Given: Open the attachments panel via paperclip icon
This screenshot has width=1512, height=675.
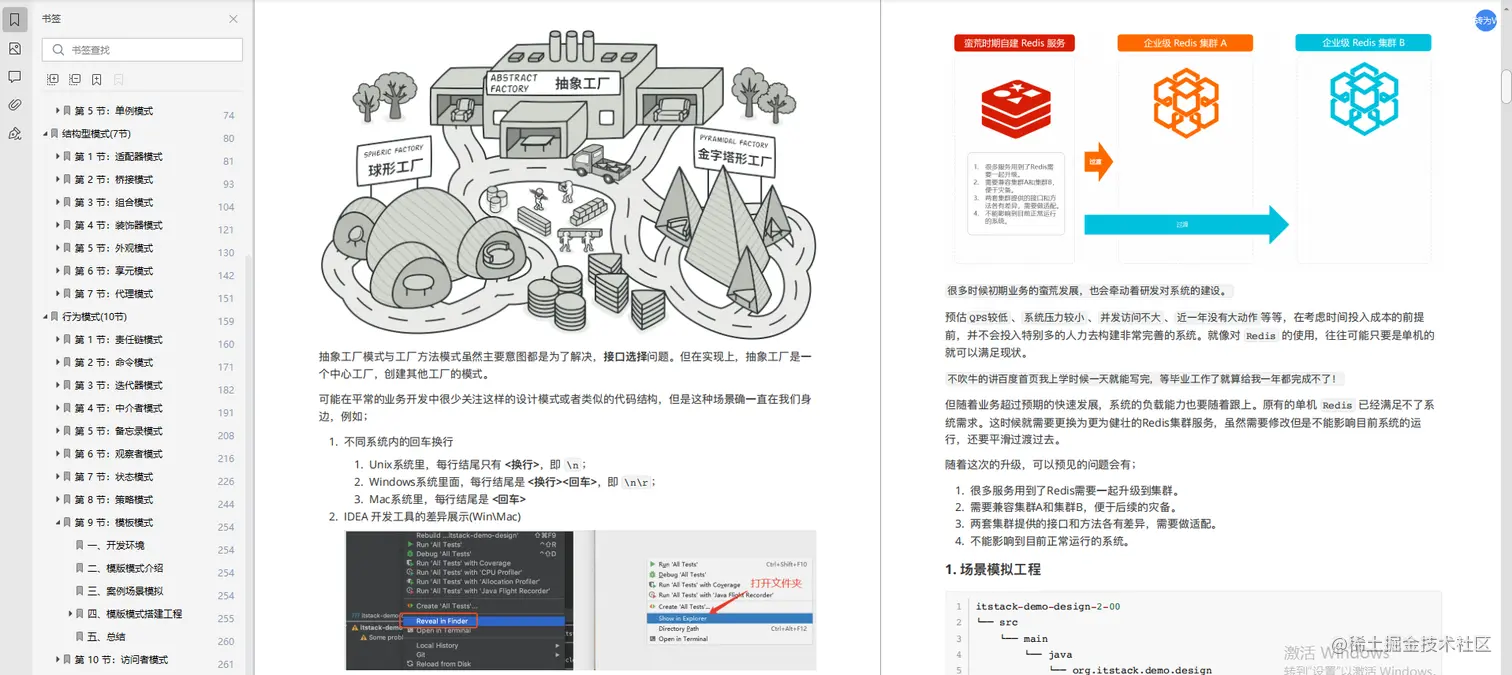Looking at the screenshot, I should coord(13,104).
